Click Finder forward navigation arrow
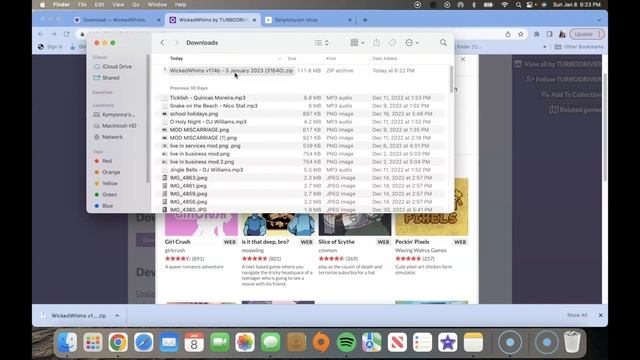The width and height of the screenshot is (640, 360). [176, 42]
